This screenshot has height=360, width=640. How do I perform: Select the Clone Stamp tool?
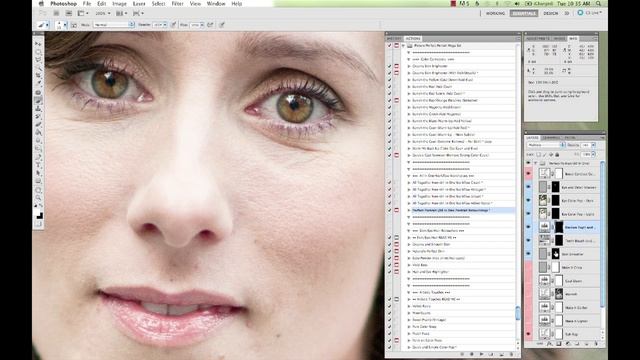(x=38, y=109)
